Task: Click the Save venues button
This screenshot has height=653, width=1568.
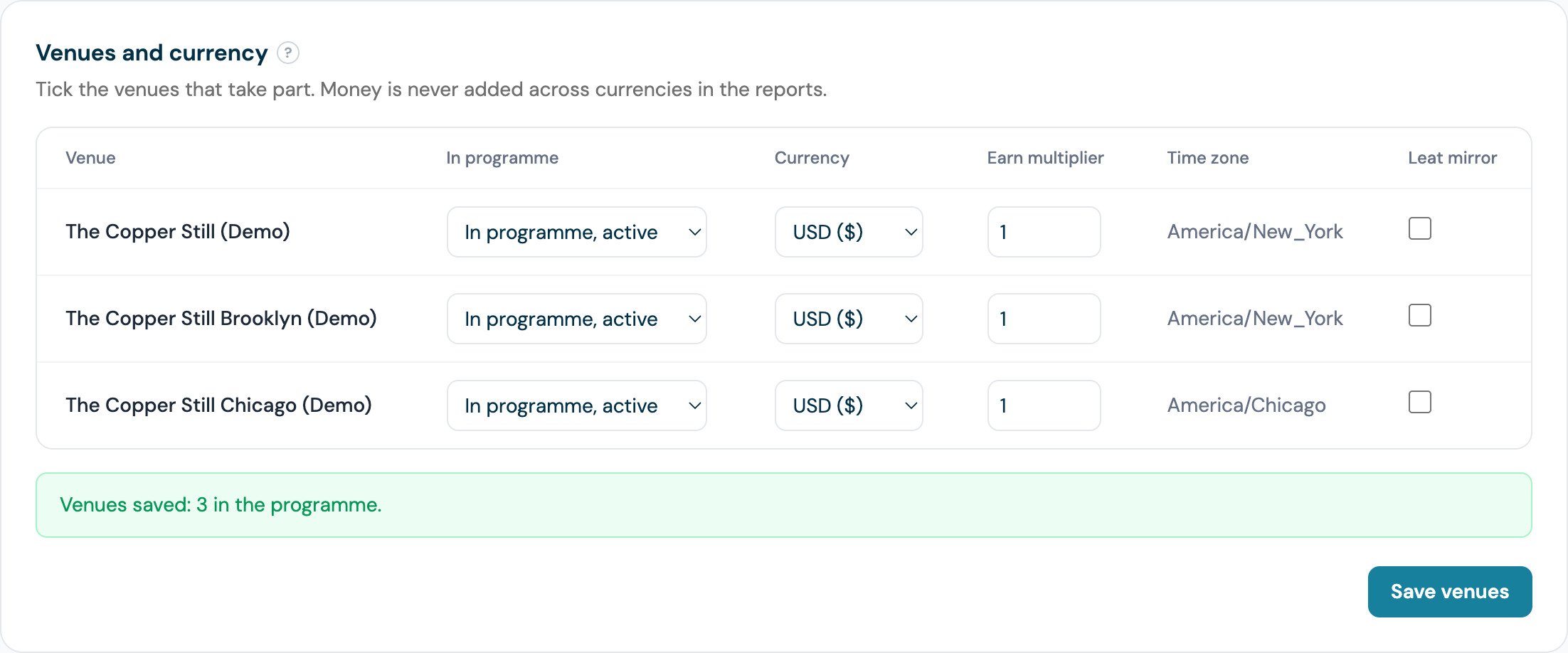Action: [1449, 592]
